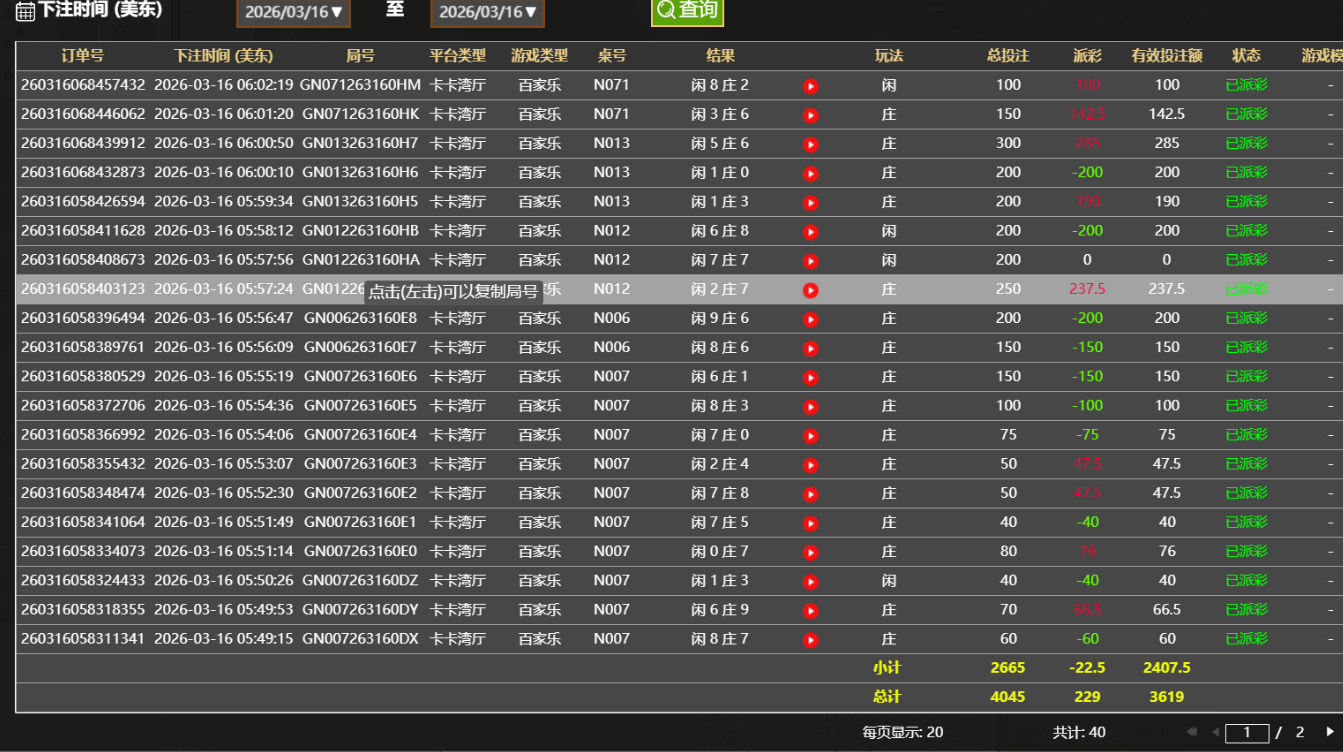Viewport: 1343px width, 752px height.
Task: Play replay for round GN007263160E0
Action: coord(810,552)
